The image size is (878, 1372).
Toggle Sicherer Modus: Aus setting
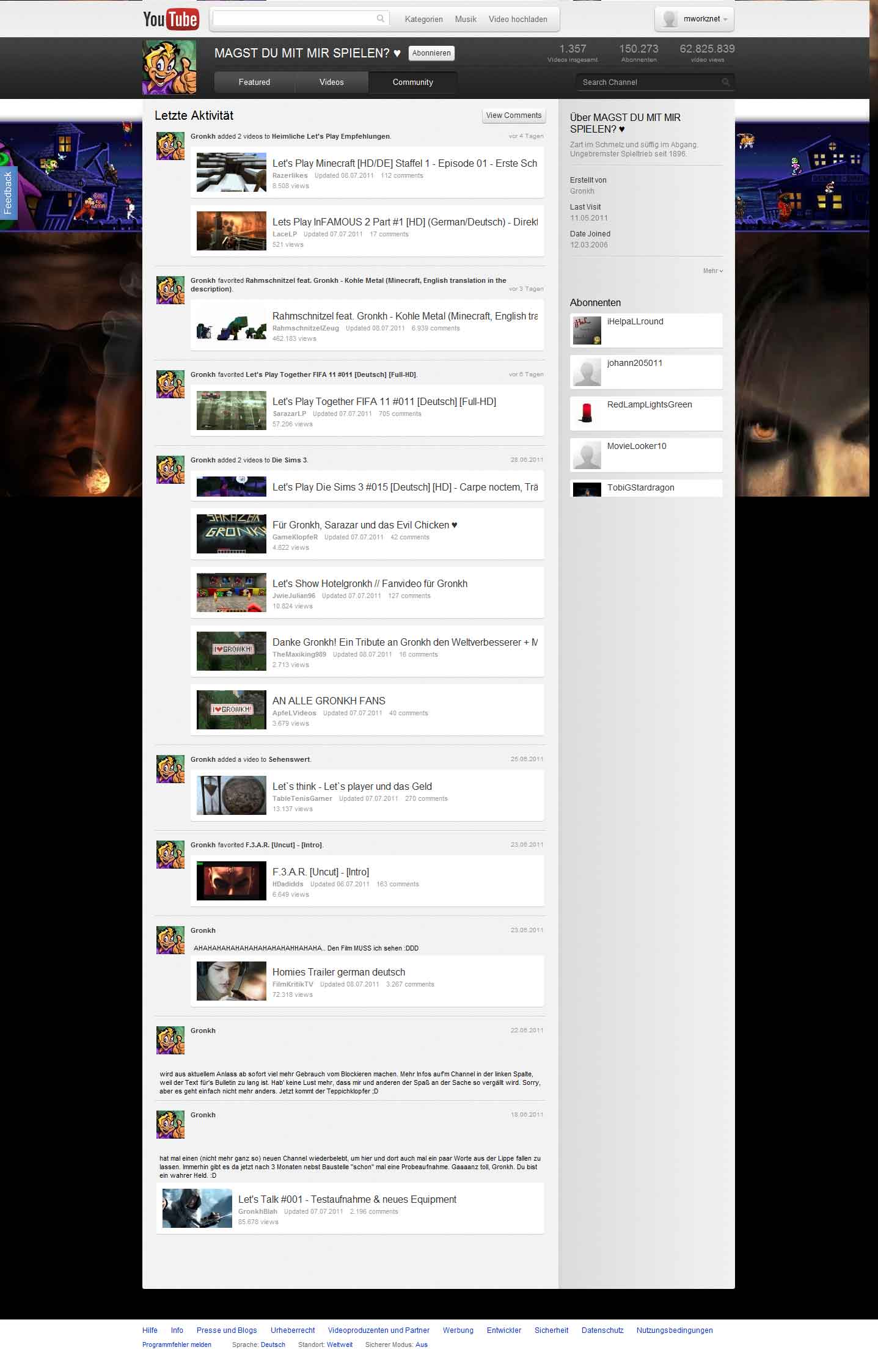421,1345
